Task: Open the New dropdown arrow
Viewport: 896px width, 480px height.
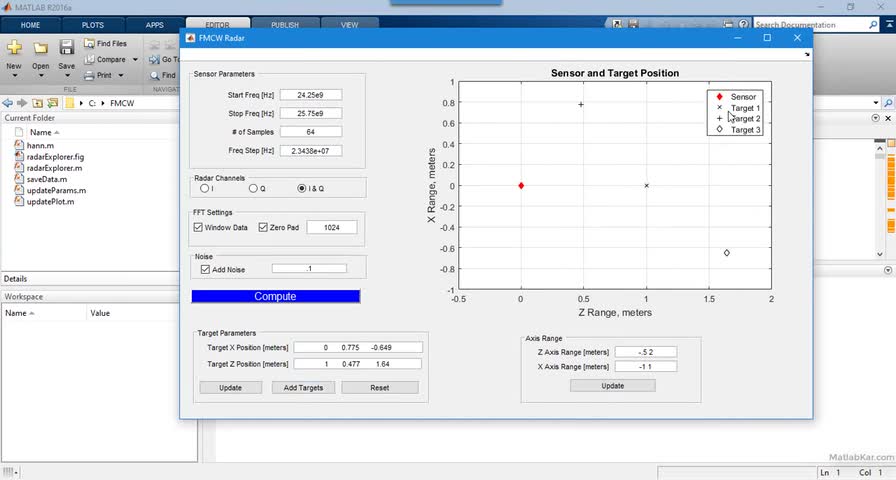Action: coord(14,76)
